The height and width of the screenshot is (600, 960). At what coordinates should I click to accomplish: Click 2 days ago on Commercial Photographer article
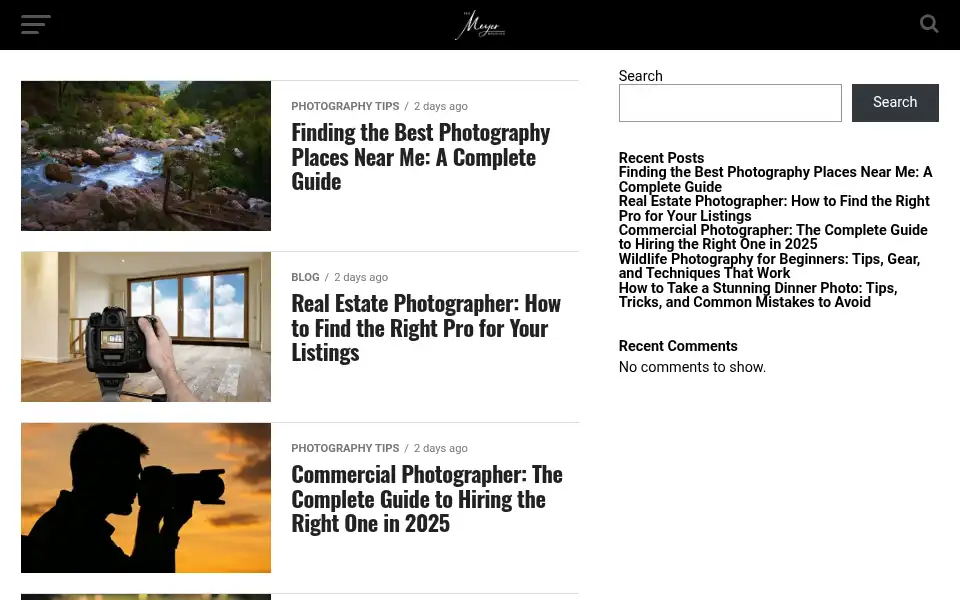tap(441, 448)
